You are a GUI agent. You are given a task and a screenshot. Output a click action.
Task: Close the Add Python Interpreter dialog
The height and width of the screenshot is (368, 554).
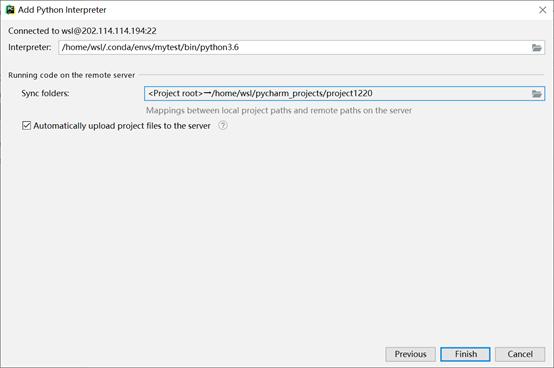point(542,10)
